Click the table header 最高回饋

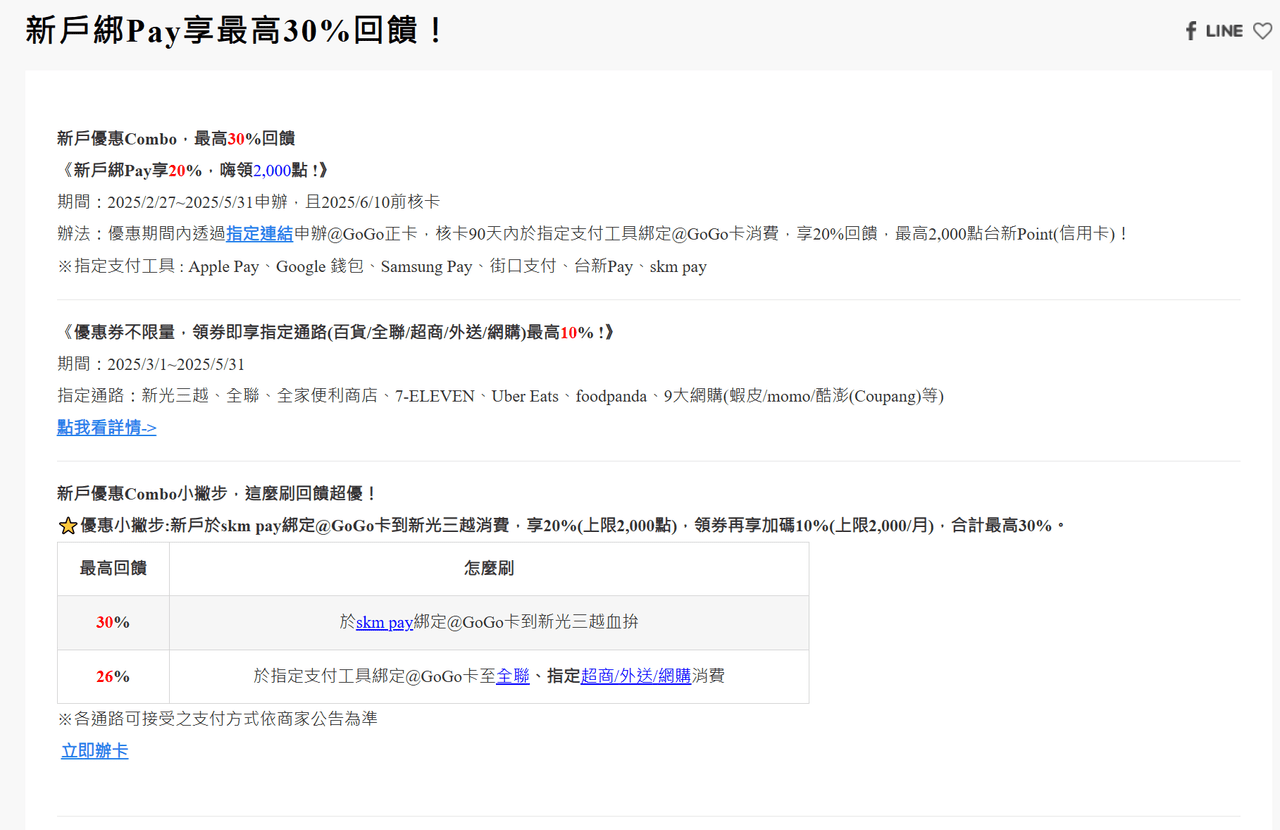coord(113,569)
